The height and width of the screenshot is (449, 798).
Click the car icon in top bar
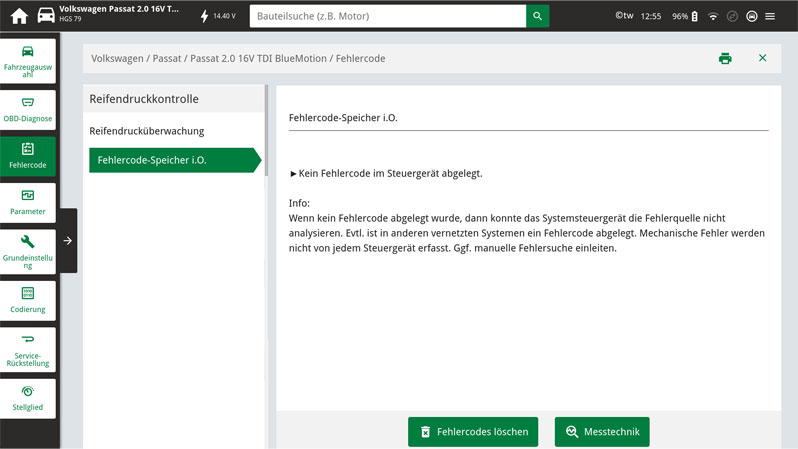[46, 16]
